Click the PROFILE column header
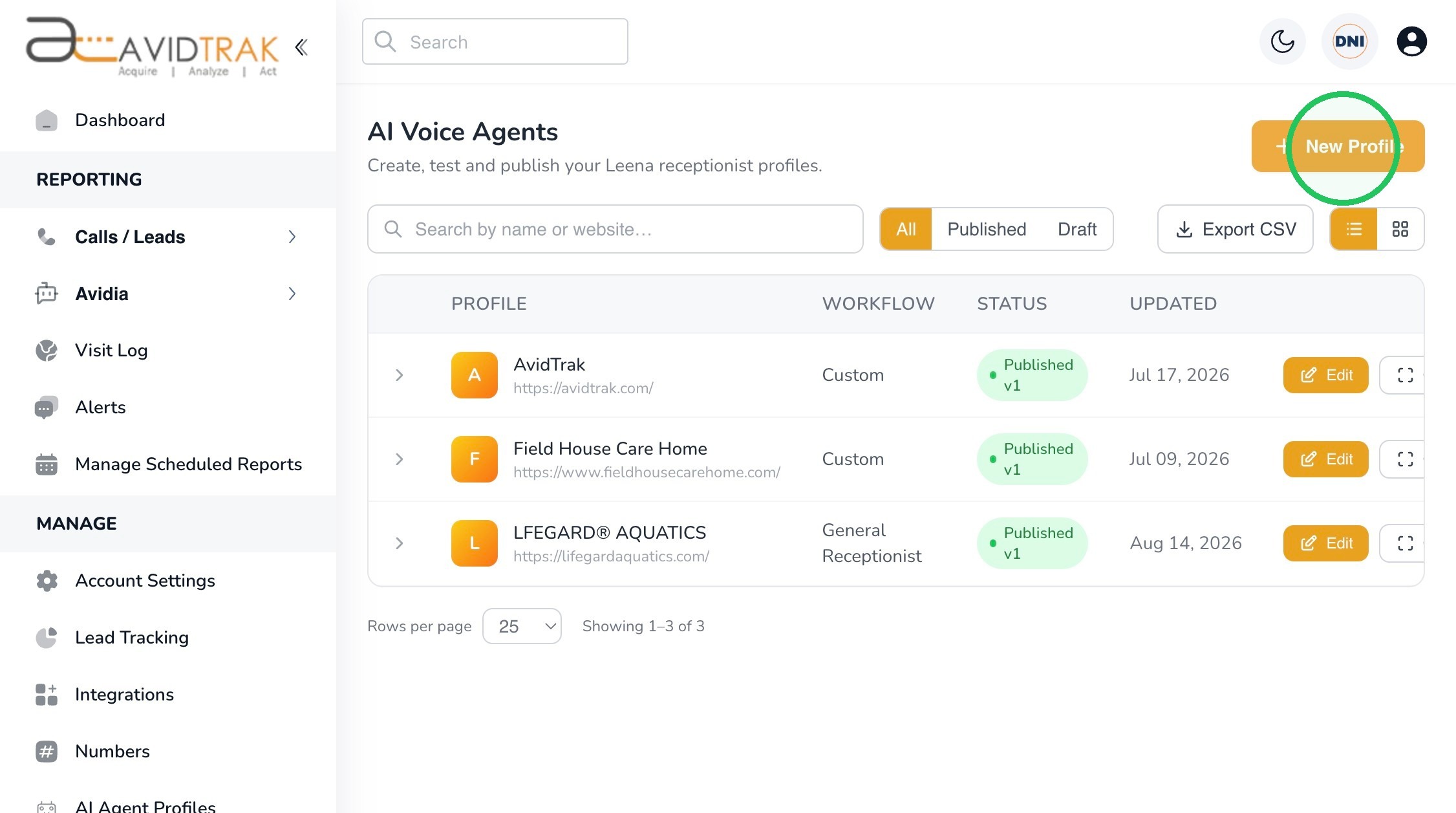The height and width of the screenshot is (813, 1456). point(489,304)
